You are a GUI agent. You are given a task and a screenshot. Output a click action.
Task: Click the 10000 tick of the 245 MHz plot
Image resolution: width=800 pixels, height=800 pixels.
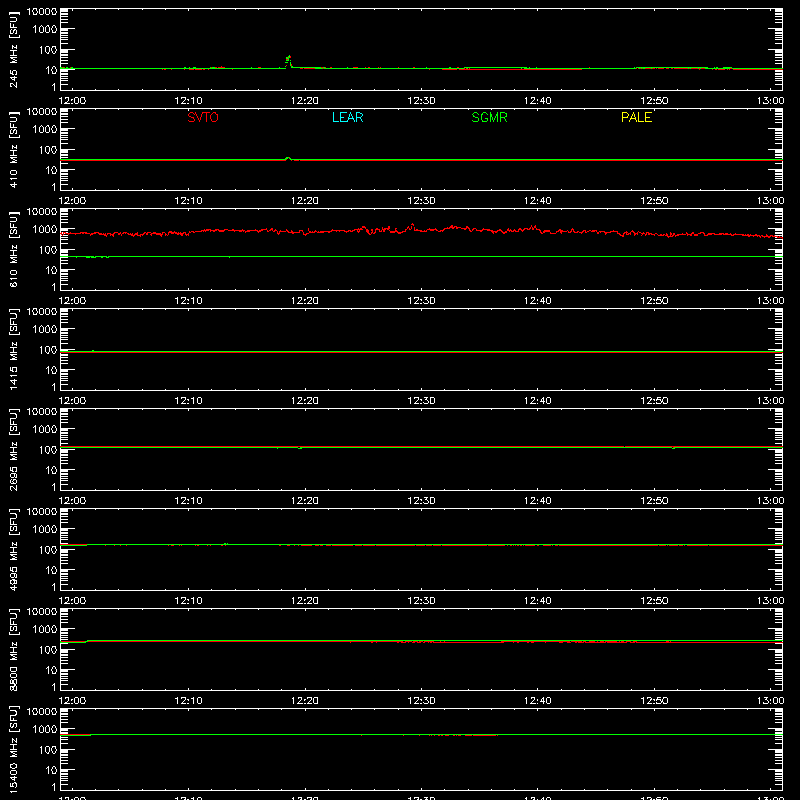(x=42, y=12)
